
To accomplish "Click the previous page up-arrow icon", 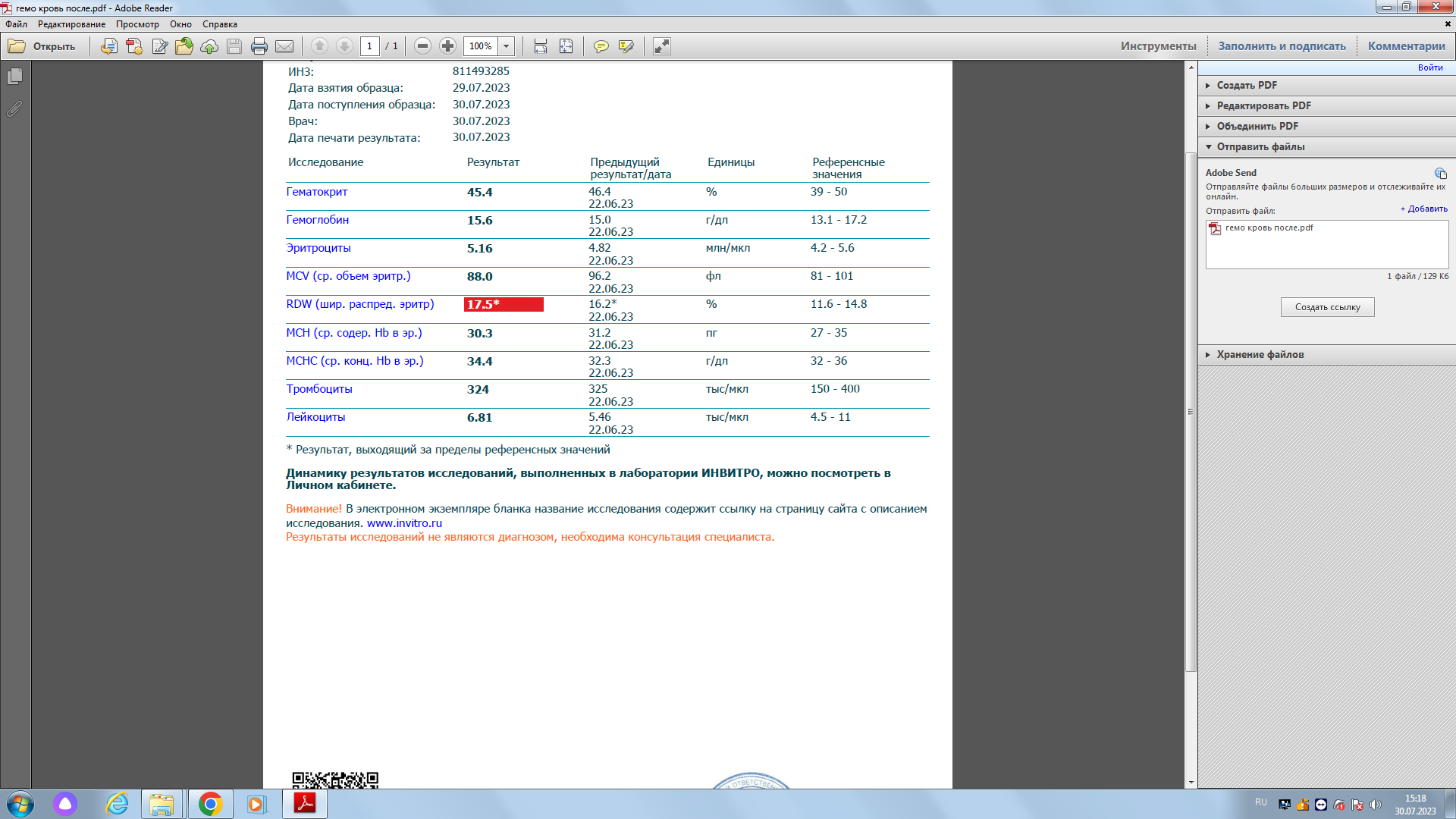I will pos(319,46).
